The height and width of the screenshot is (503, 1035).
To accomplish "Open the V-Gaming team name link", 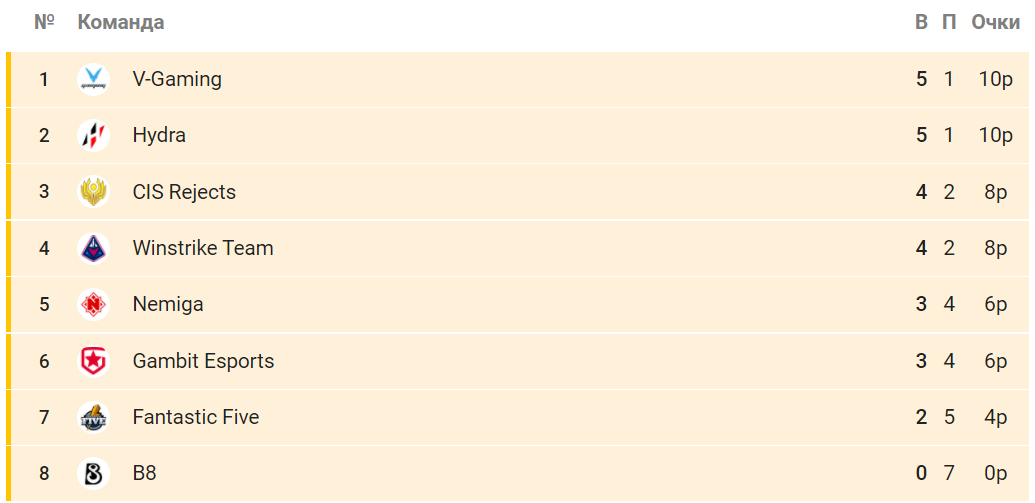I will pyautogui.click(x=177, y=80).
